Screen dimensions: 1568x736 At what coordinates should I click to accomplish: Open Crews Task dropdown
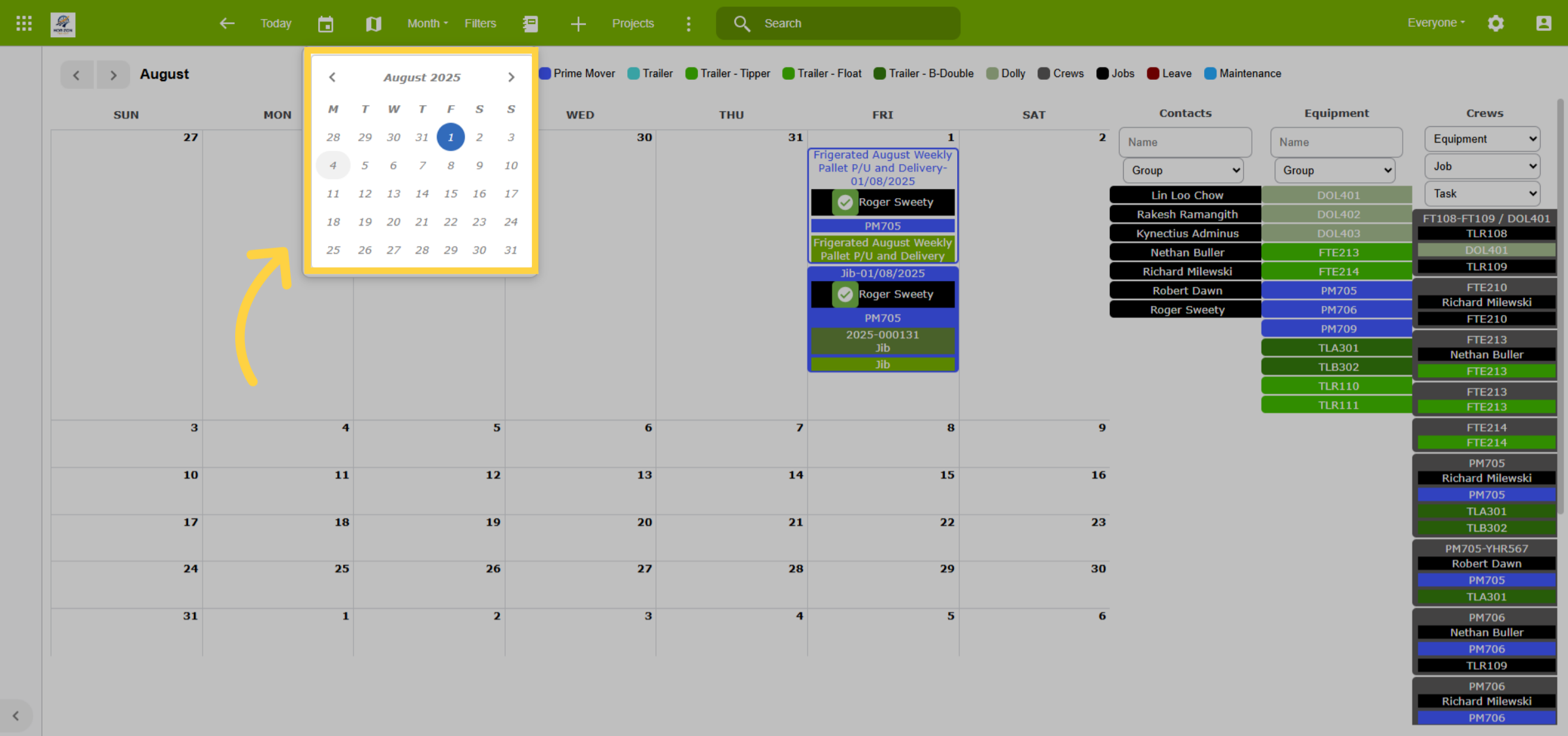[x=1482, y=194]
